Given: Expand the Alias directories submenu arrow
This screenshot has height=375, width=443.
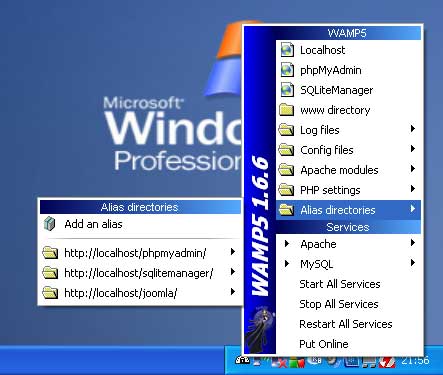Looking at the screenshot, I should click(x=413, y=209).
